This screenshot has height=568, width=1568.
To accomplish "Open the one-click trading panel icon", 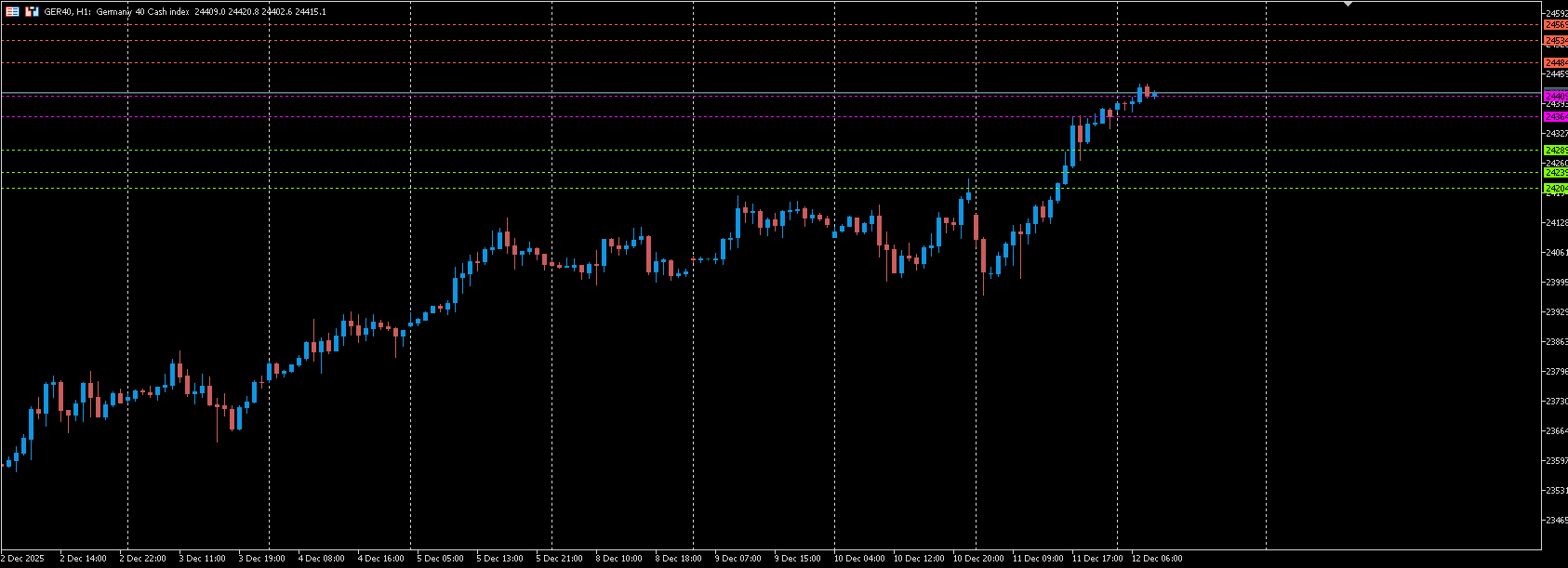I will [32, 12].
